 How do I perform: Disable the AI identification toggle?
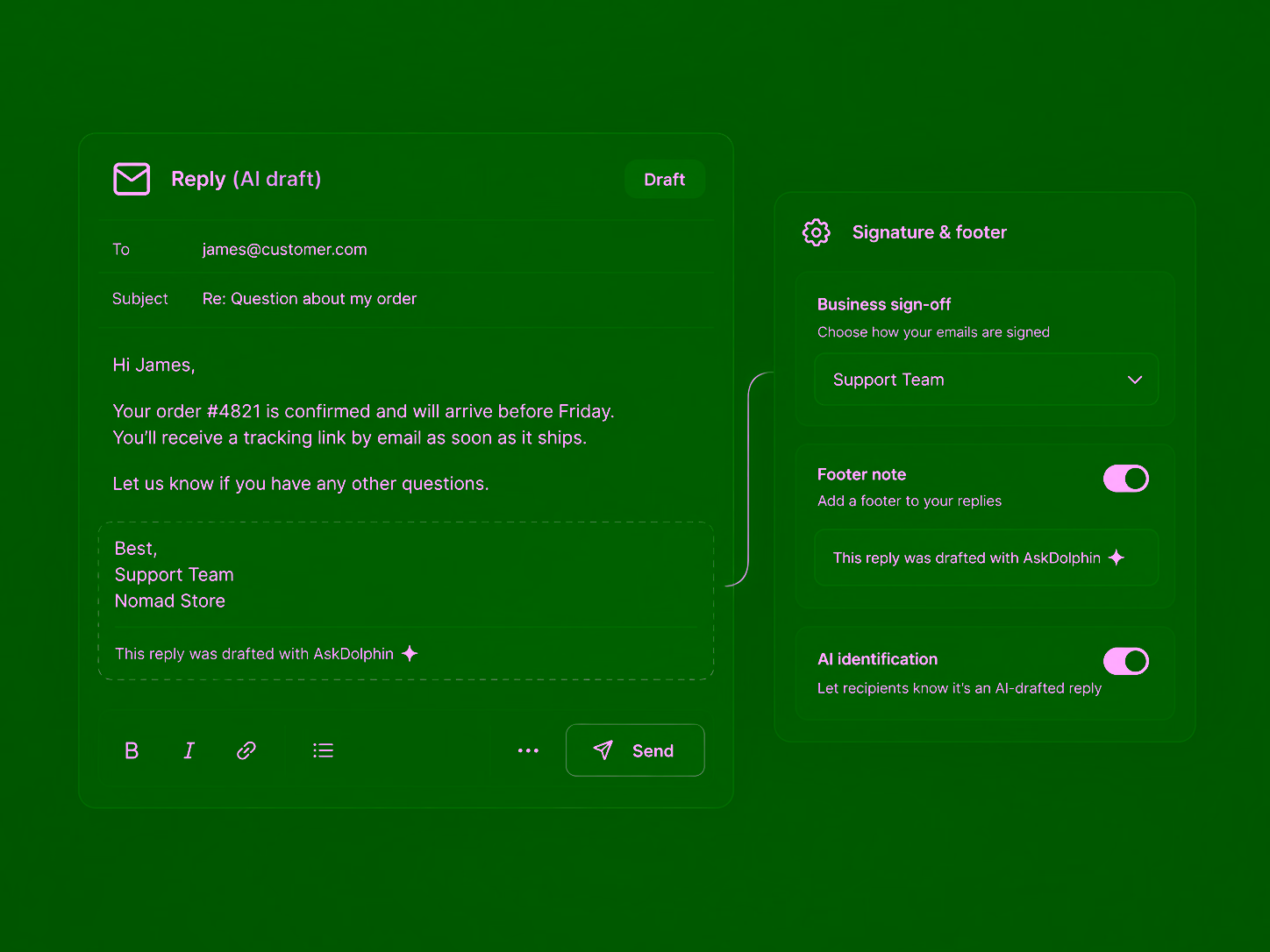point(1126,661)
